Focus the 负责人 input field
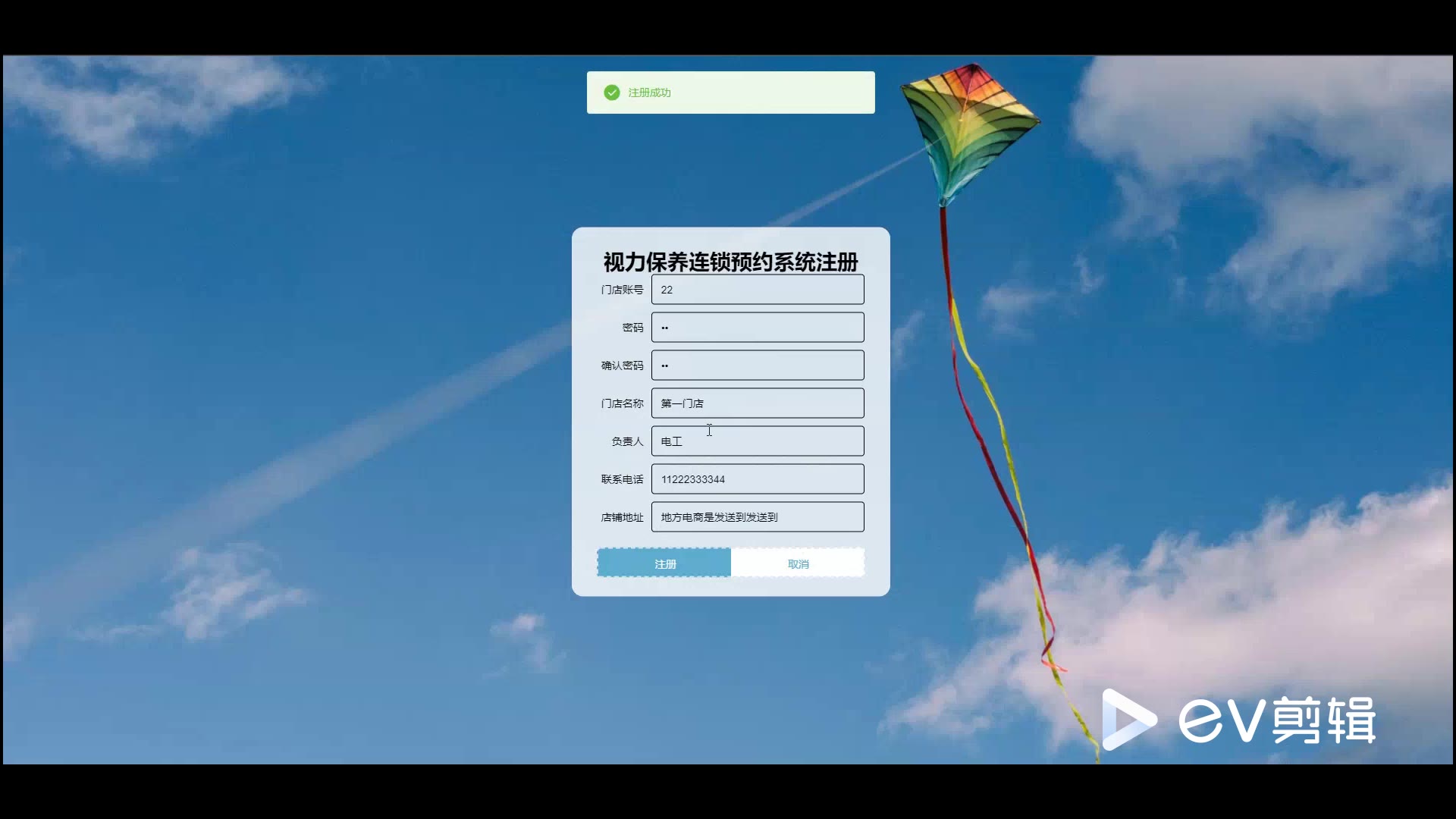The width and height of the screenshot is (1456, 819). pyautogui.click(x=757, y=441)
